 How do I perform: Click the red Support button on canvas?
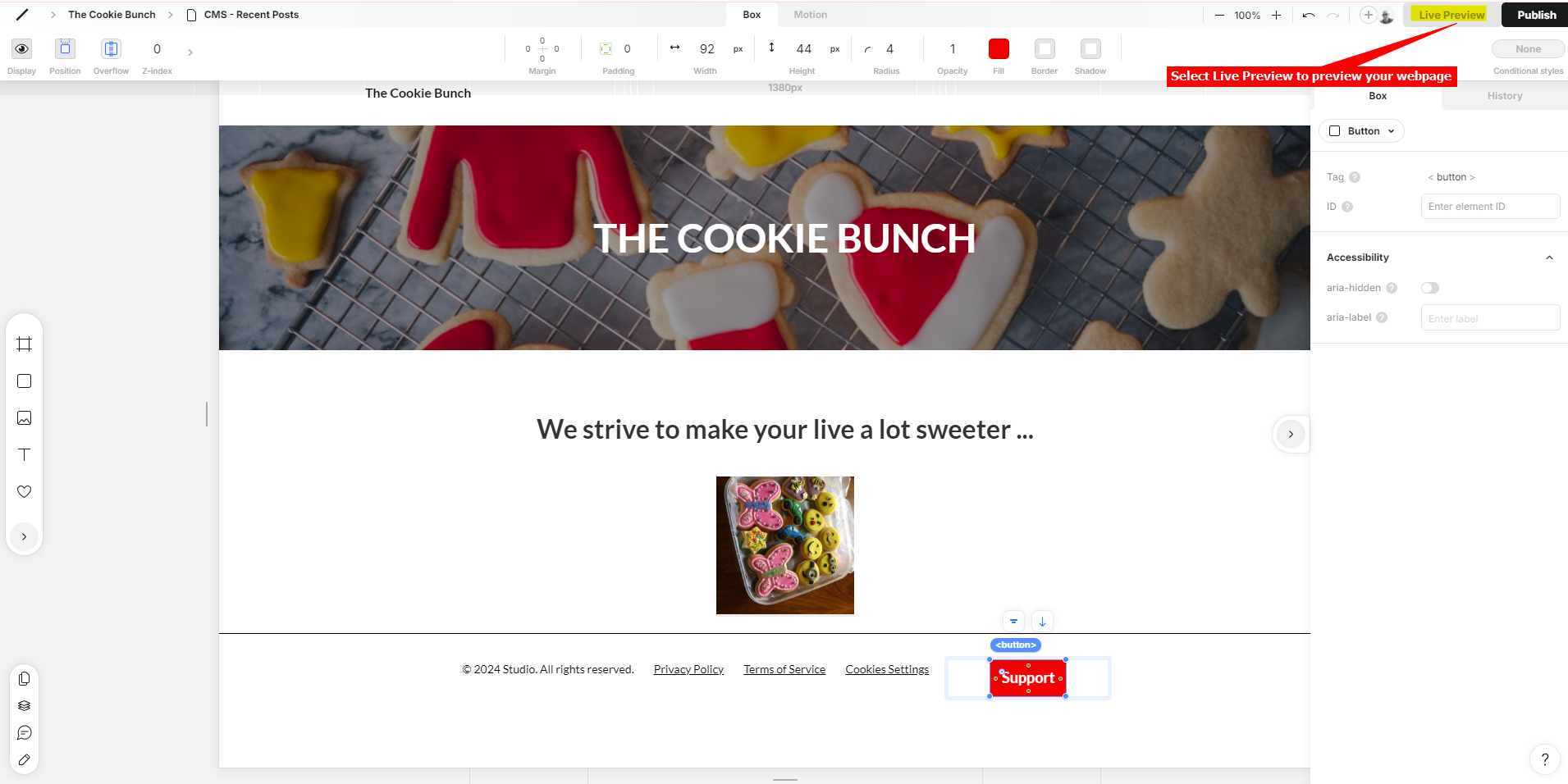click(x=1027, y=678)
